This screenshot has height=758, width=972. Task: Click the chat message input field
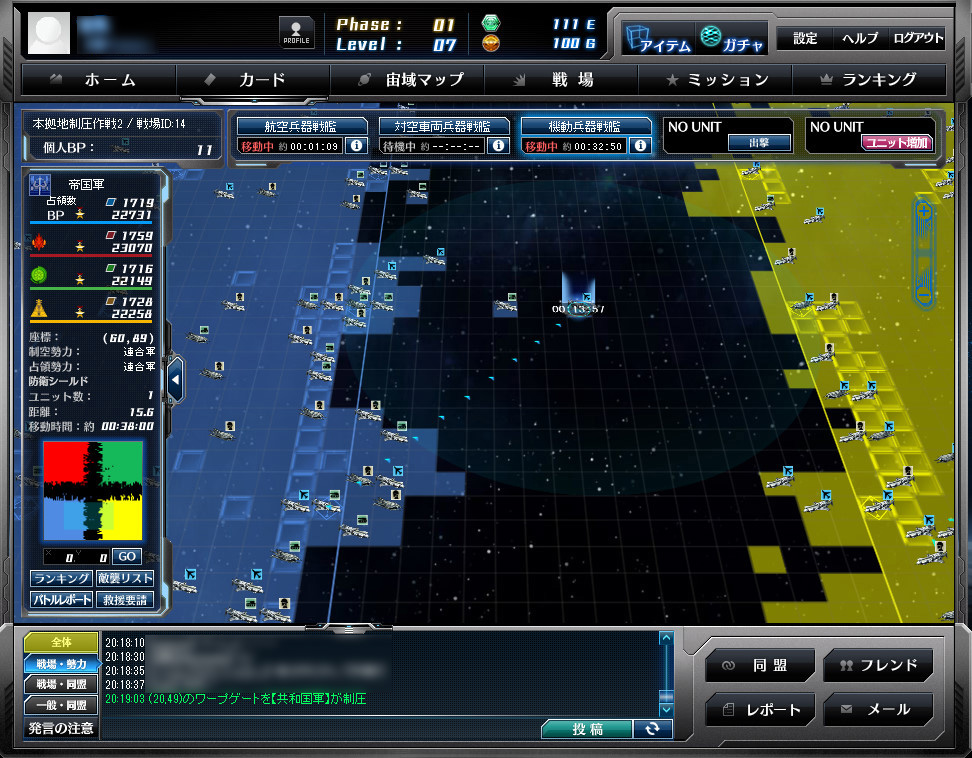click(320, 729)
